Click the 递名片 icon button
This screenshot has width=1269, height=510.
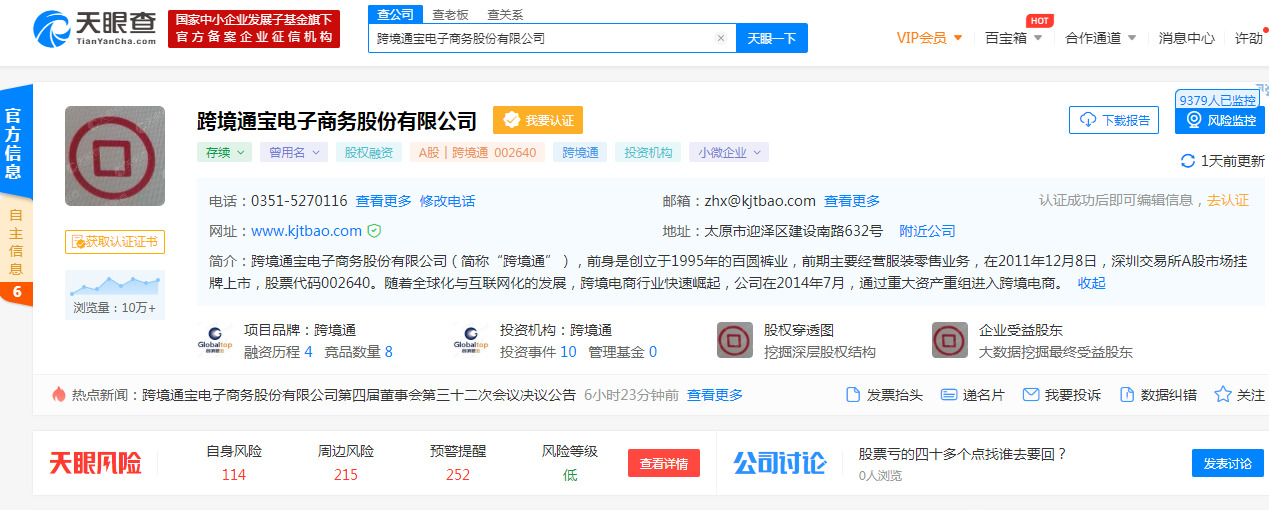tap(973, 395)
